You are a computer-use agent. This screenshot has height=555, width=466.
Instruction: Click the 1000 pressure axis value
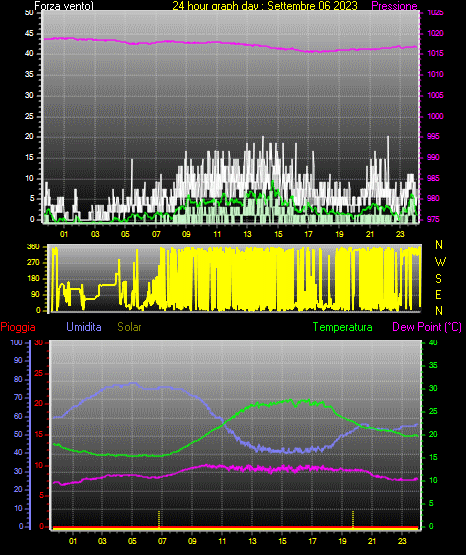click(436, 116)
